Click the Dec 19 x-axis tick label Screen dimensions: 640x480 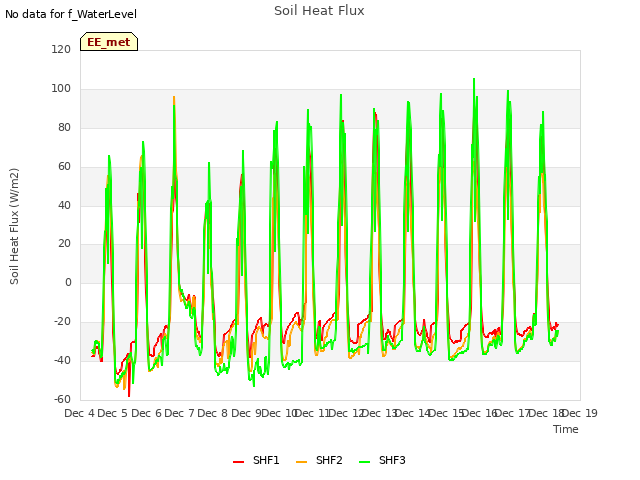pos(580,413)
